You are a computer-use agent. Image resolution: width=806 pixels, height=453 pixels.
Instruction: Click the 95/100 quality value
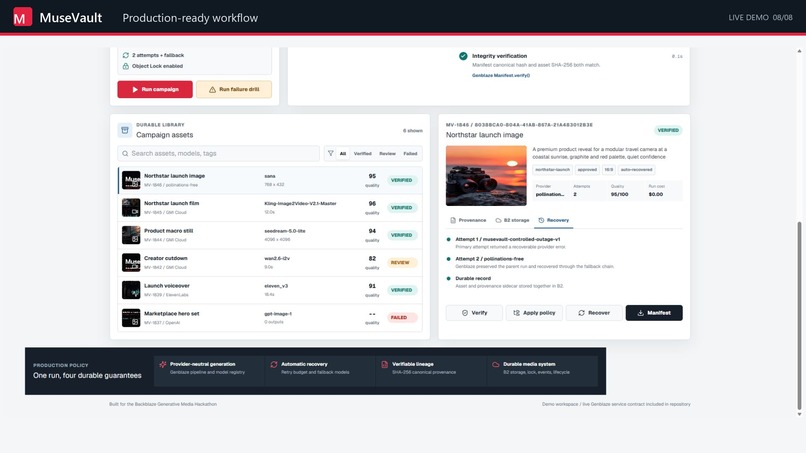[x=619, y=194]
